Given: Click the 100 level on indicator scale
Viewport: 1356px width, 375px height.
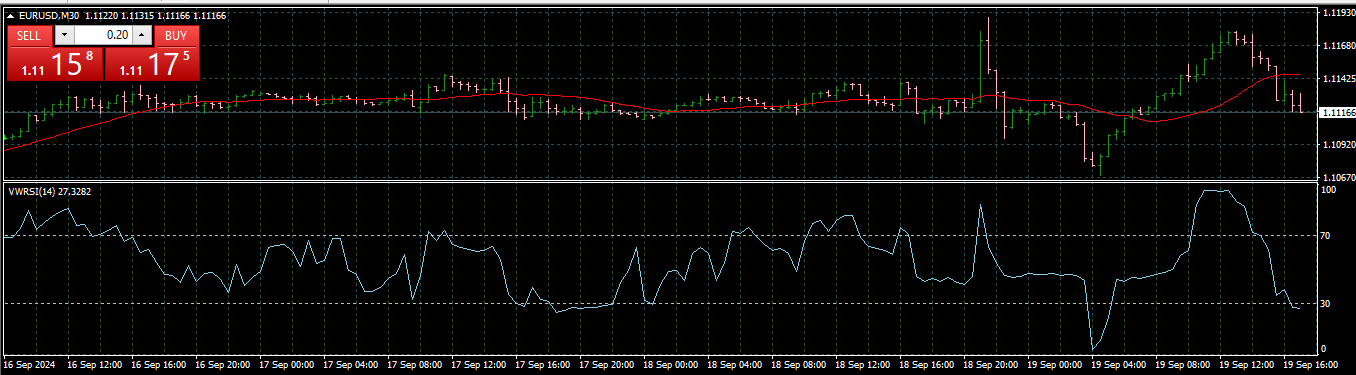Looking at the screenshot, I should (1329, 189).
